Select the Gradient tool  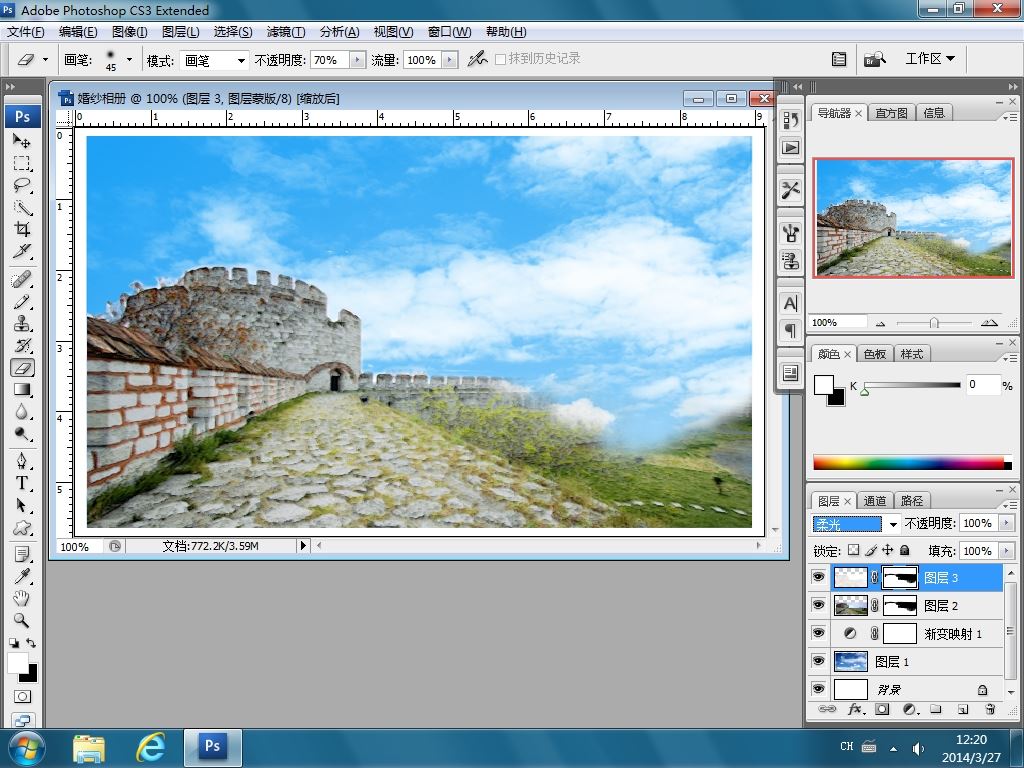[22, 390]
